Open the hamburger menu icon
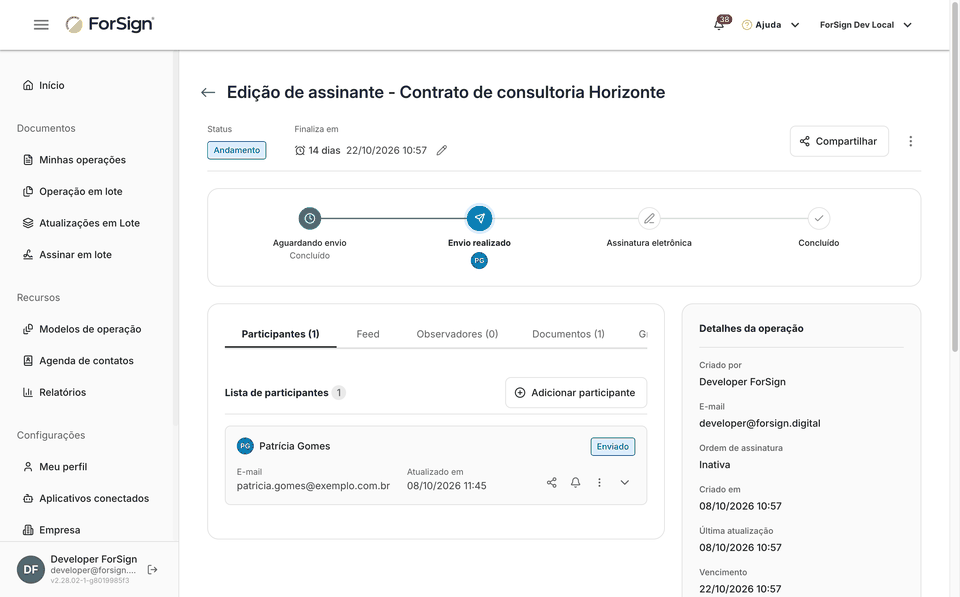The image size is (960, 597). (41, 25)
